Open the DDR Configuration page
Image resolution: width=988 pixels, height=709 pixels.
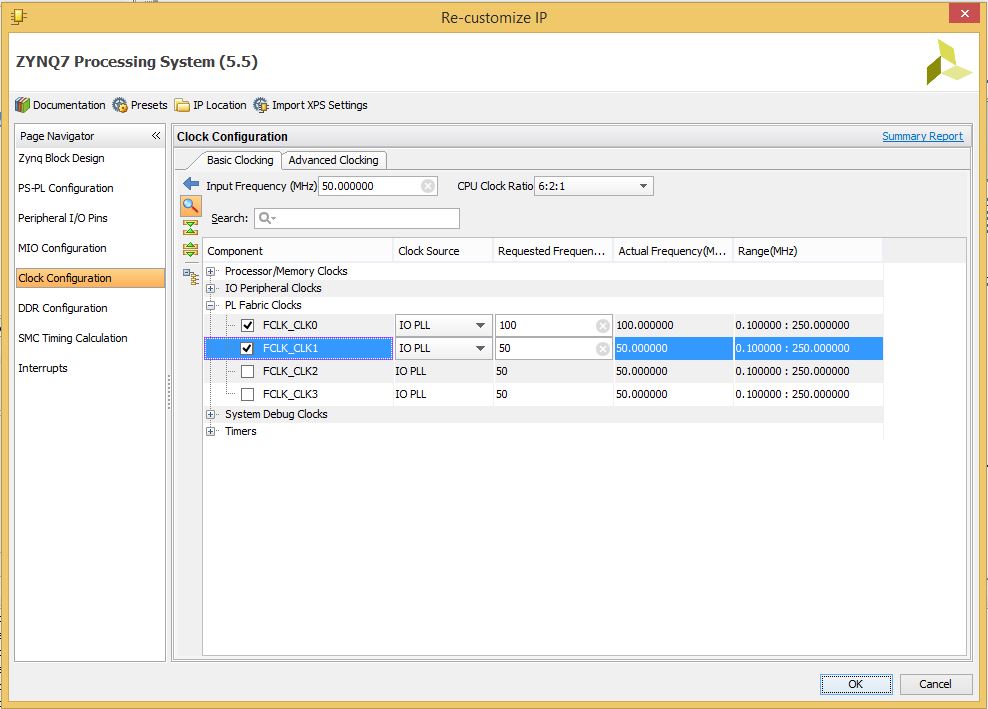(63, 308)
